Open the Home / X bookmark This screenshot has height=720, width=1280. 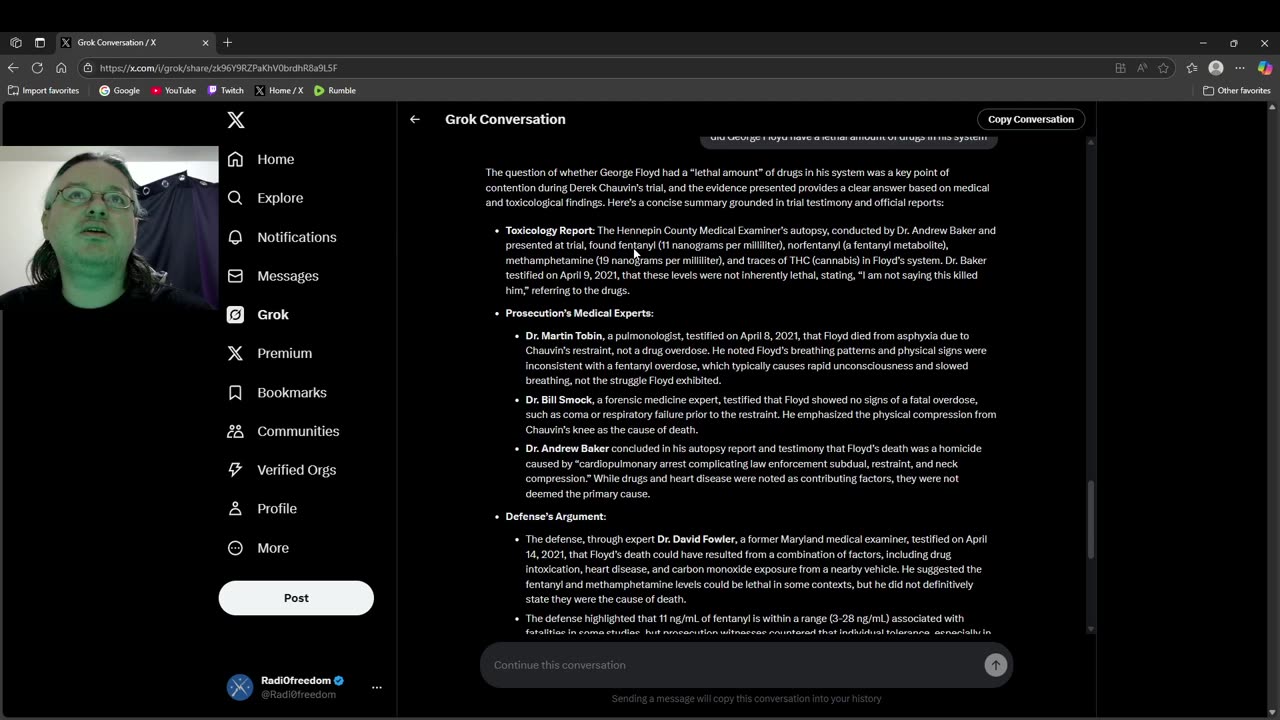[278, 90]
